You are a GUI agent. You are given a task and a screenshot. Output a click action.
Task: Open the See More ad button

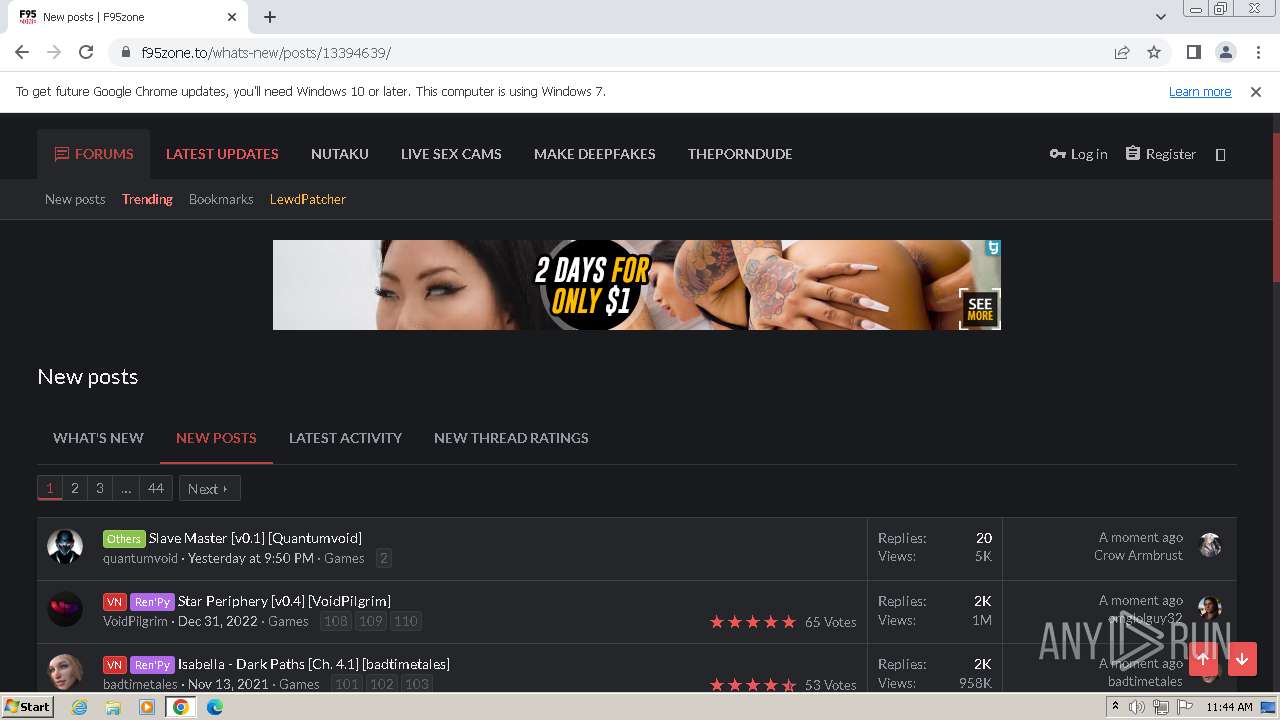[980, 308]
